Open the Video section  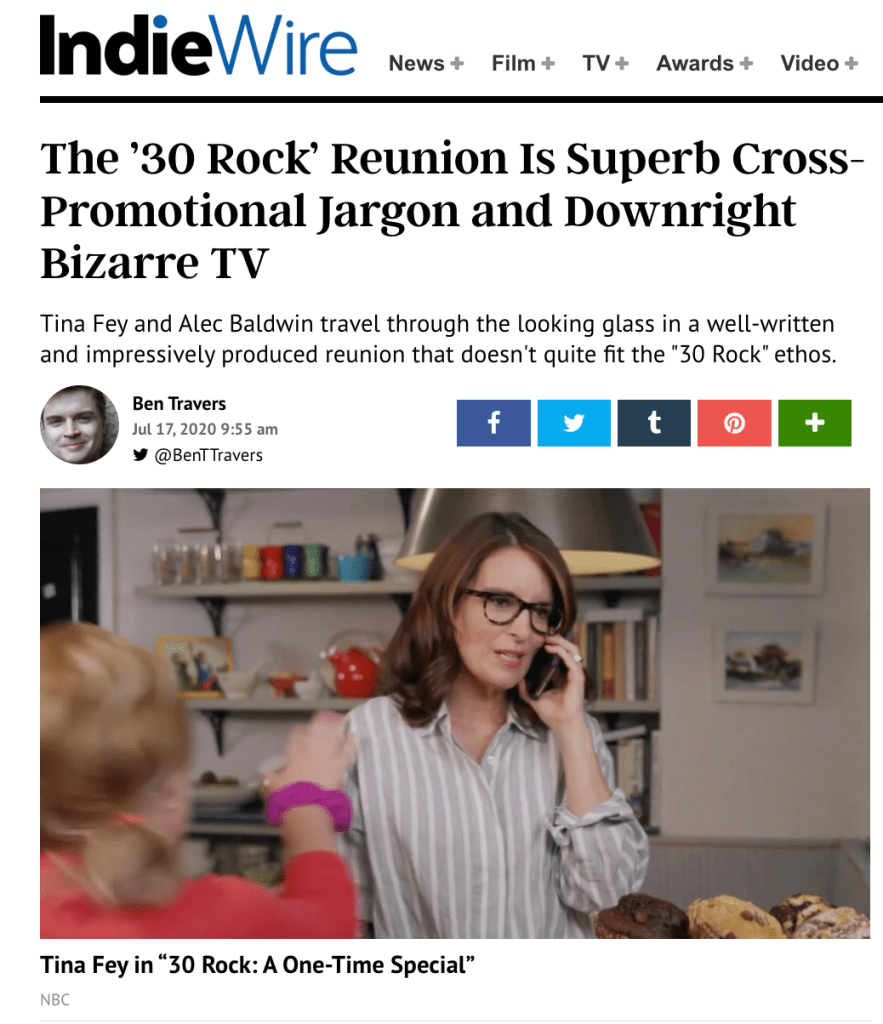coord(809,63)
